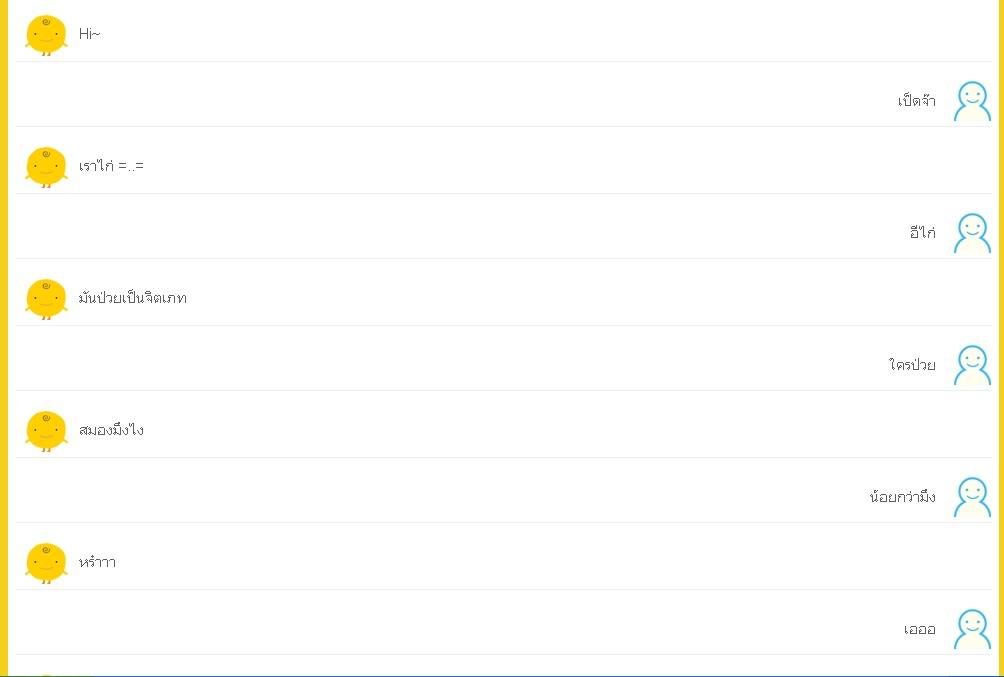Select the user message "น้อยกว่ามึง"
Viewport: 1004px width, 677px height.
coord(903,496)
